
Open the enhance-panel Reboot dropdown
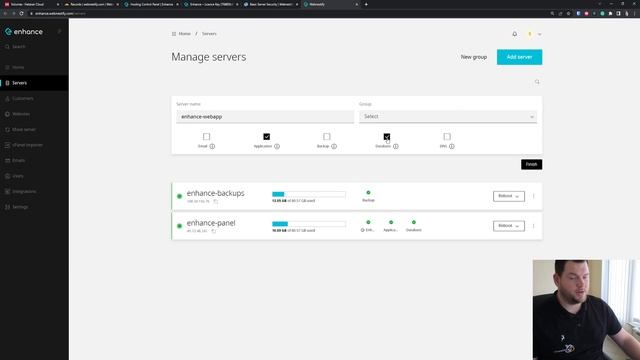pyautogui.click(x=509, y=226)
